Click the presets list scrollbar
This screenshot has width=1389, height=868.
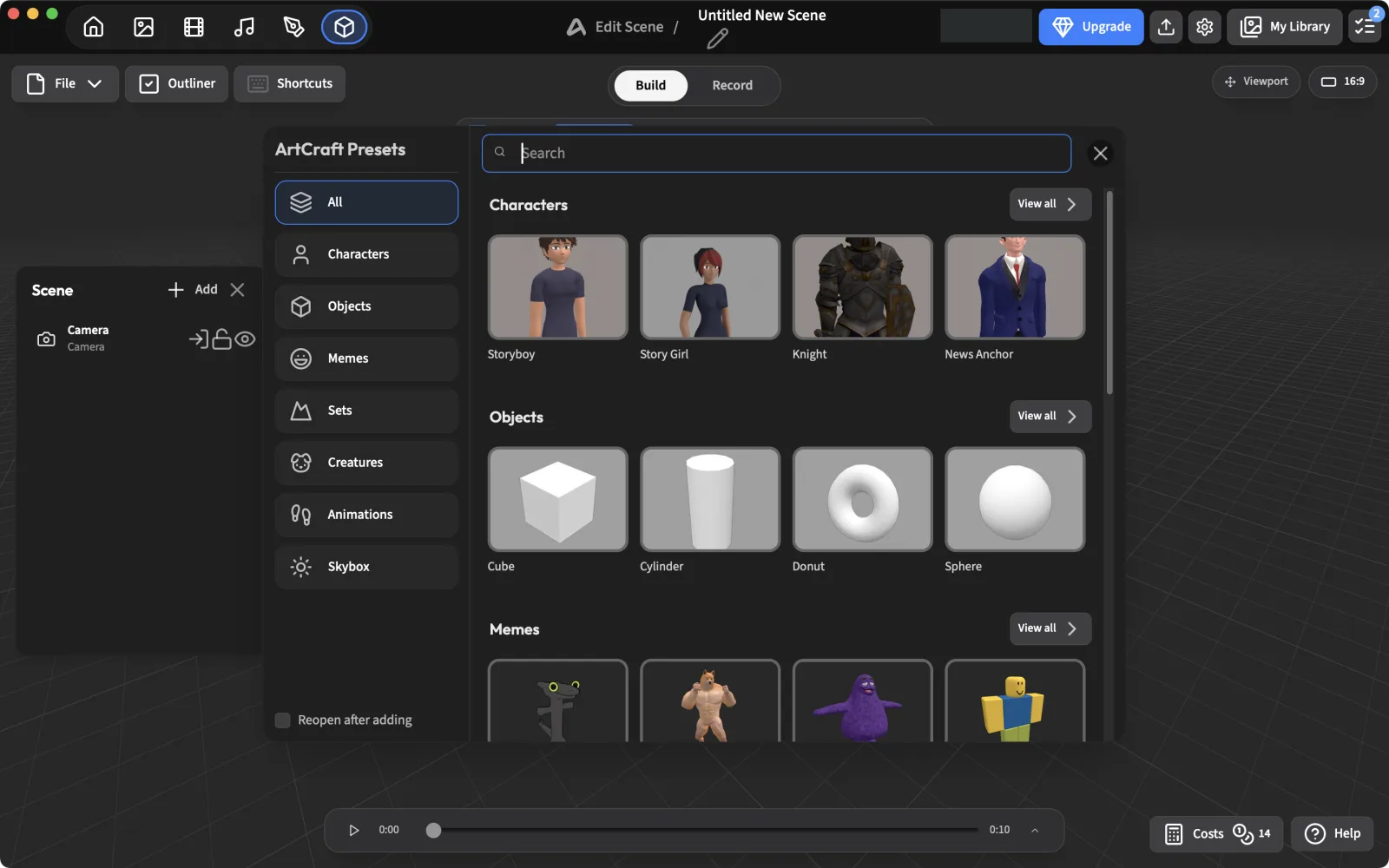click(x=1109, y=293)
